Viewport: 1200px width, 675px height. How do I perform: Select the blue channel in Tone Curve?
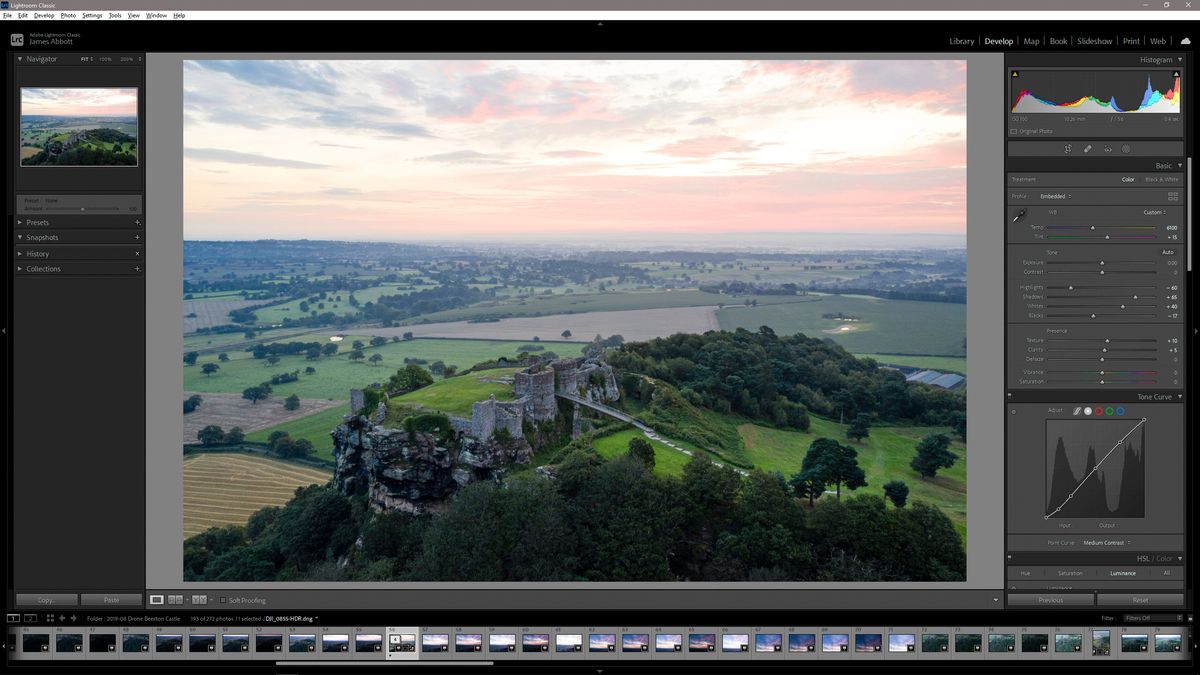[x=1120, y=411]
